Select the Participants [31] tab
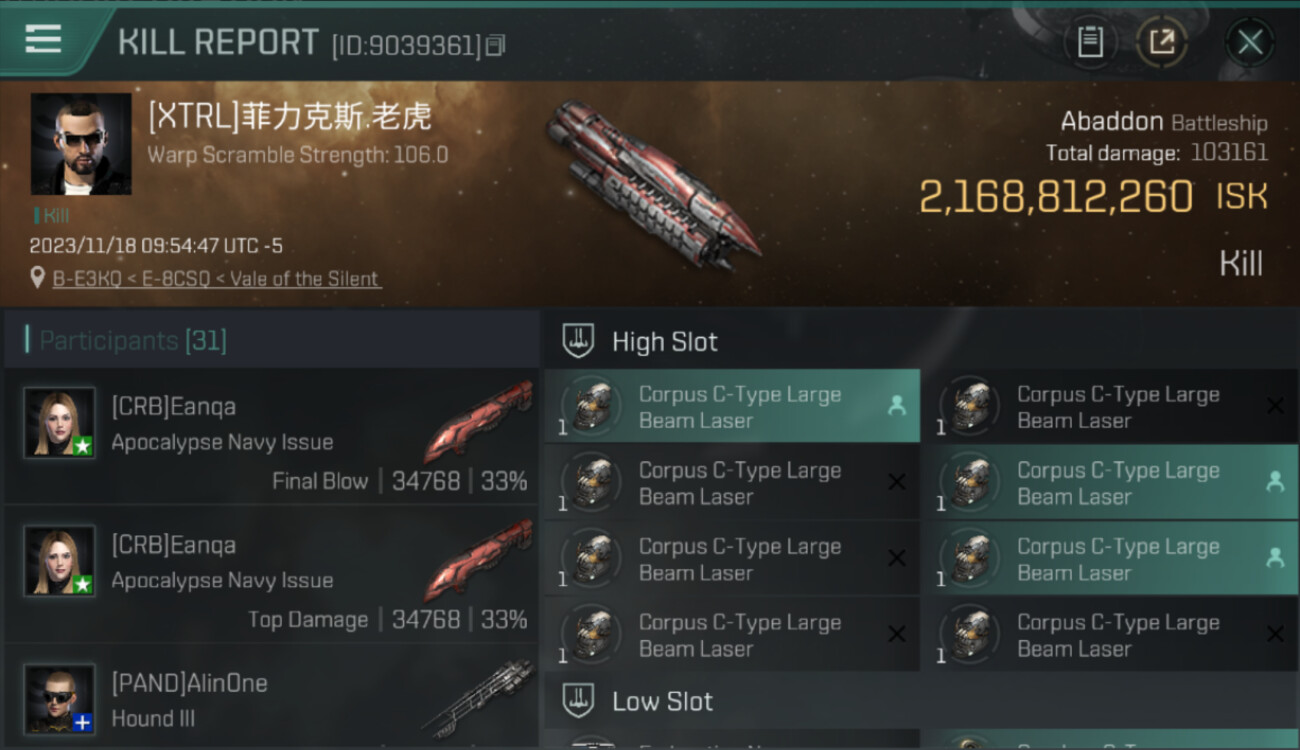The width and height of the screenshot is (1300, 750). [x=133, y=341]
